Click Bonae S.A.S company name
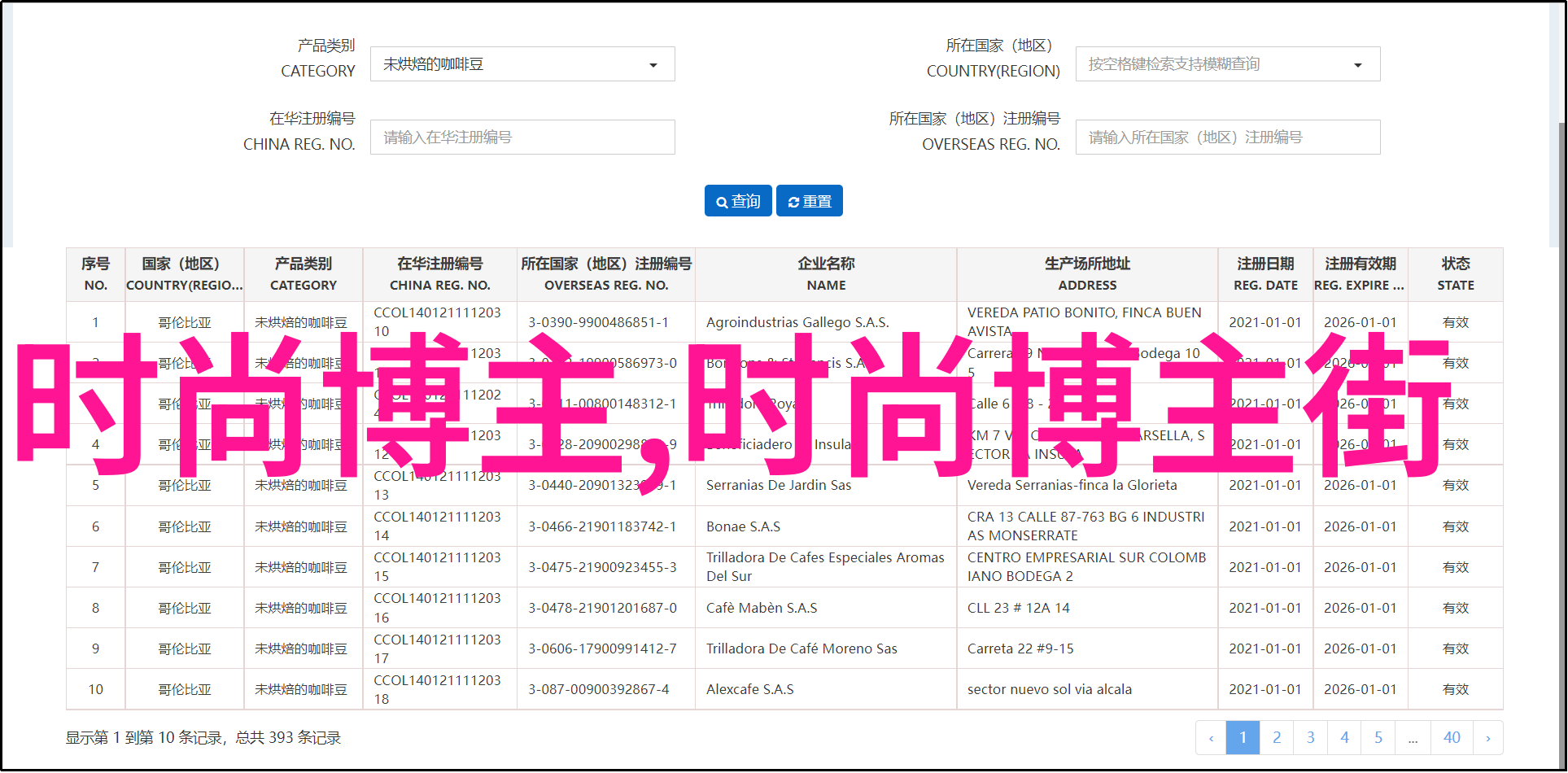Image resolution: width=1568 pixels, height=773 pixels. point(743,526)
